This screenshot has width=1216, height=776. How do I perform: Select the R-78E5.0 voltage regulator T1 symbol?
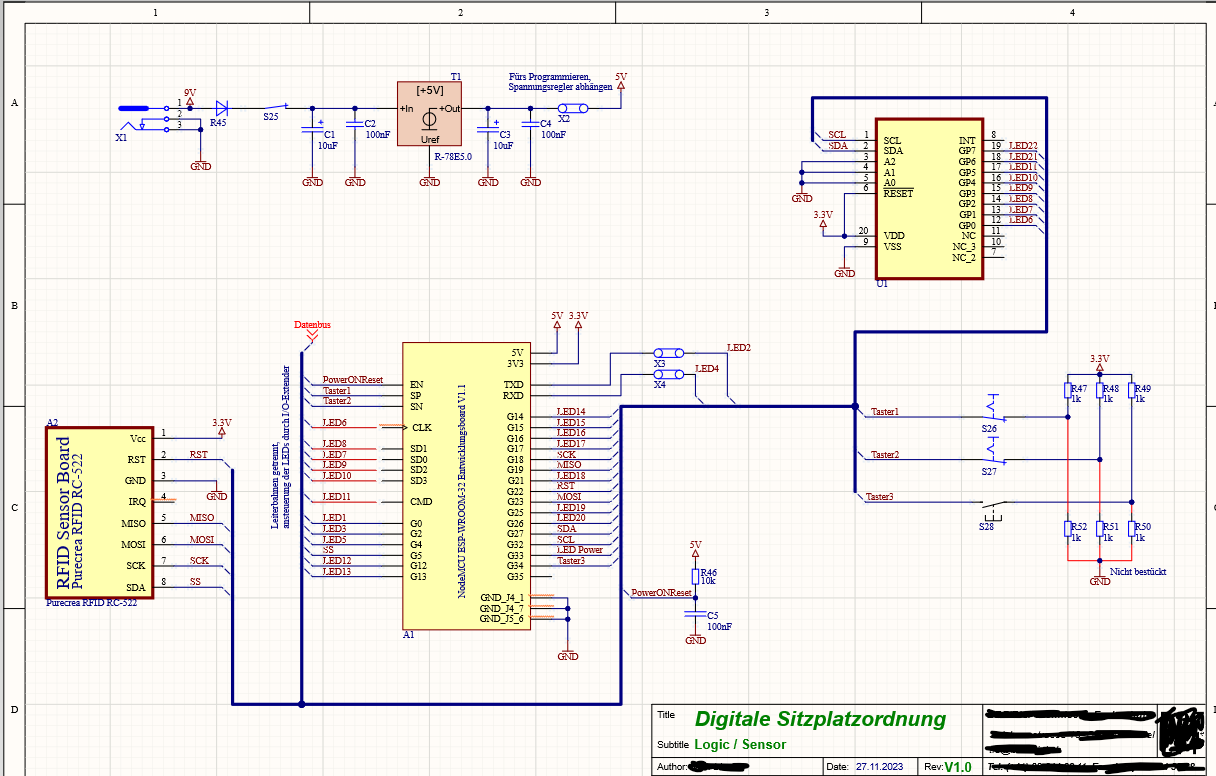tap(429, 114)
